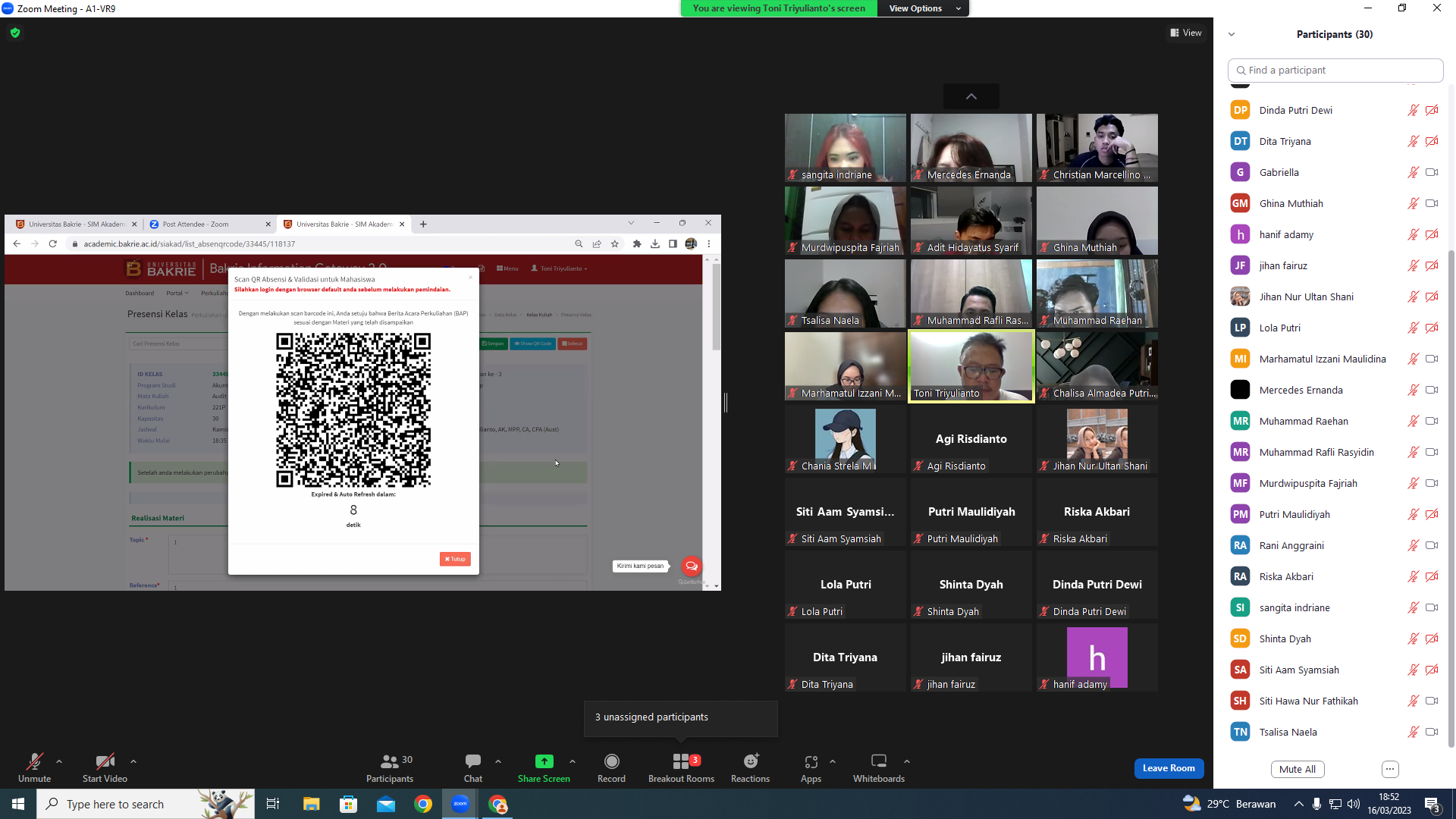Viewport: 1456px width, 819px height.
Task: Click the speaker volume tray icon
Action: pos(1354,804)
